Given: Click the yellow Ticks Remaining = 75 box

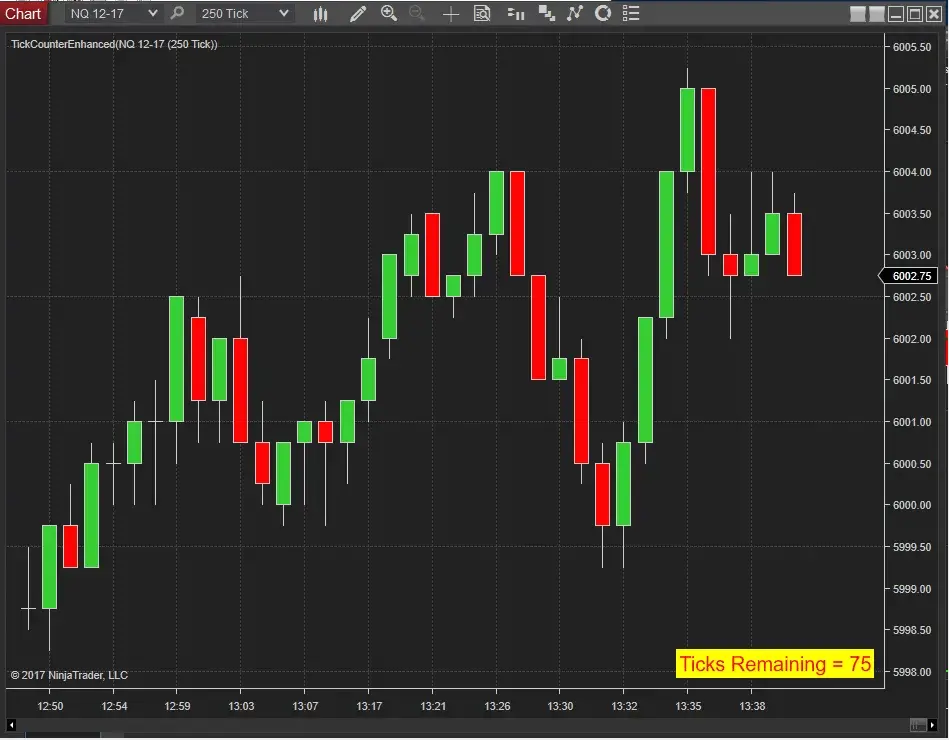Looking at the screenshot, I should pos(775,664).
